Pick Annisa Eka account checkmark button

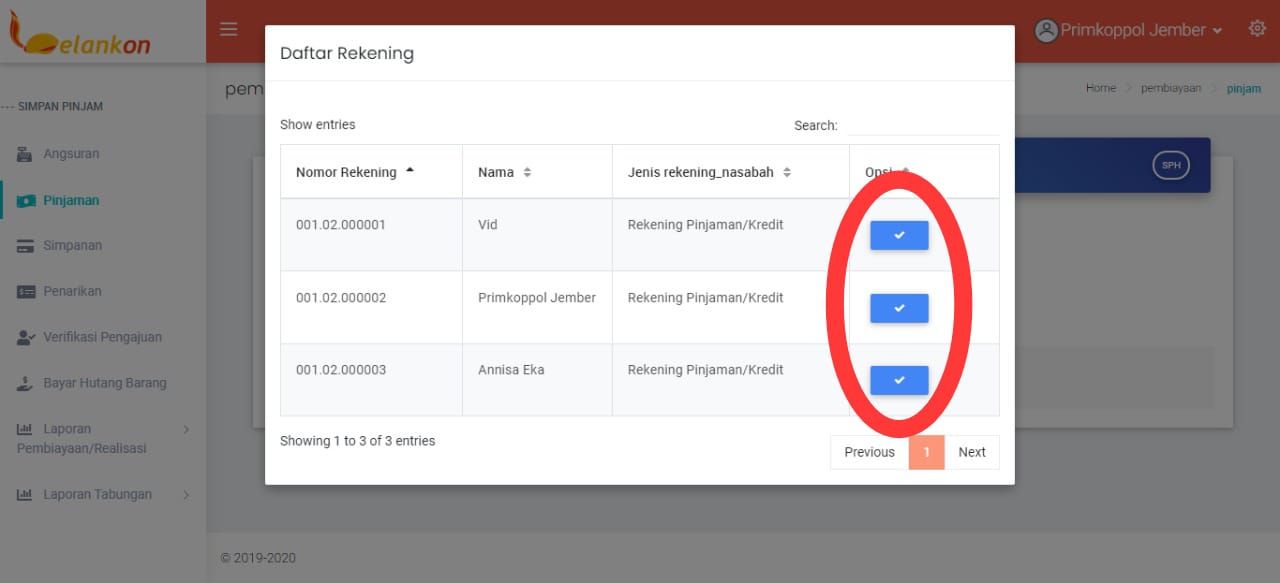[x=898, y=380]
